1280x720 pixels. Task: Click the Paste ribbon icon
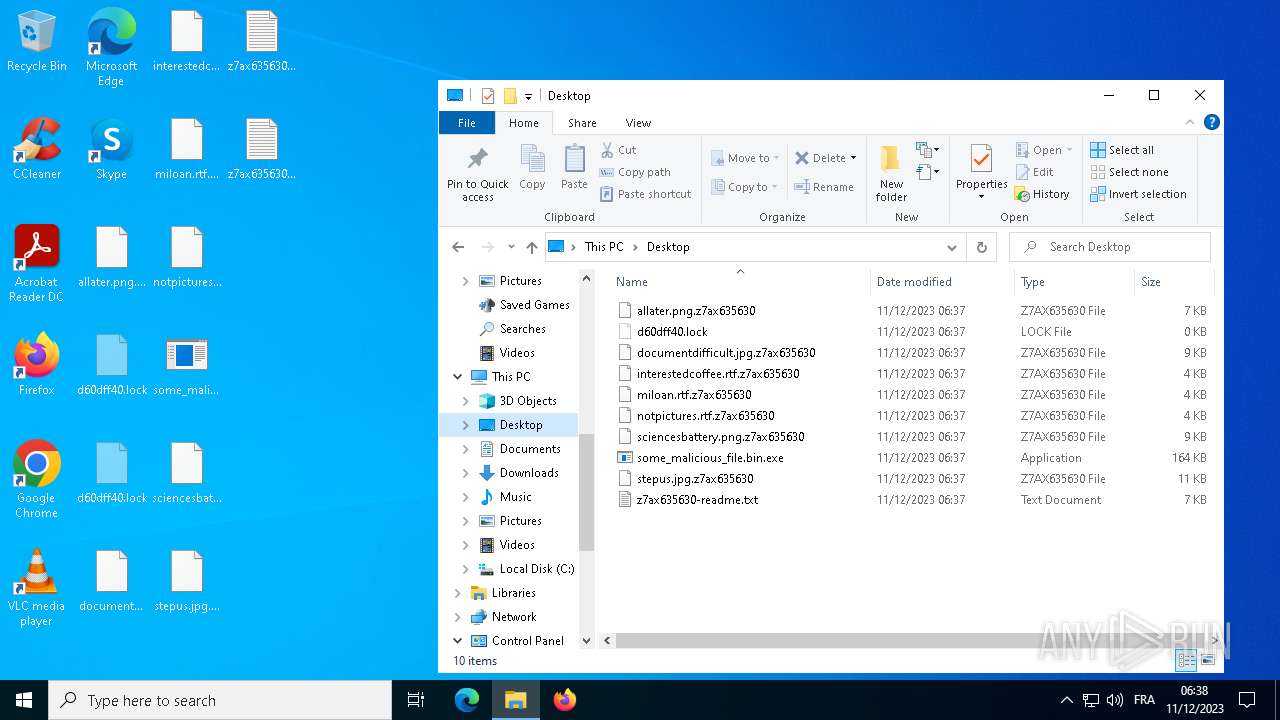pyautogui.click(x=574, y=160)
